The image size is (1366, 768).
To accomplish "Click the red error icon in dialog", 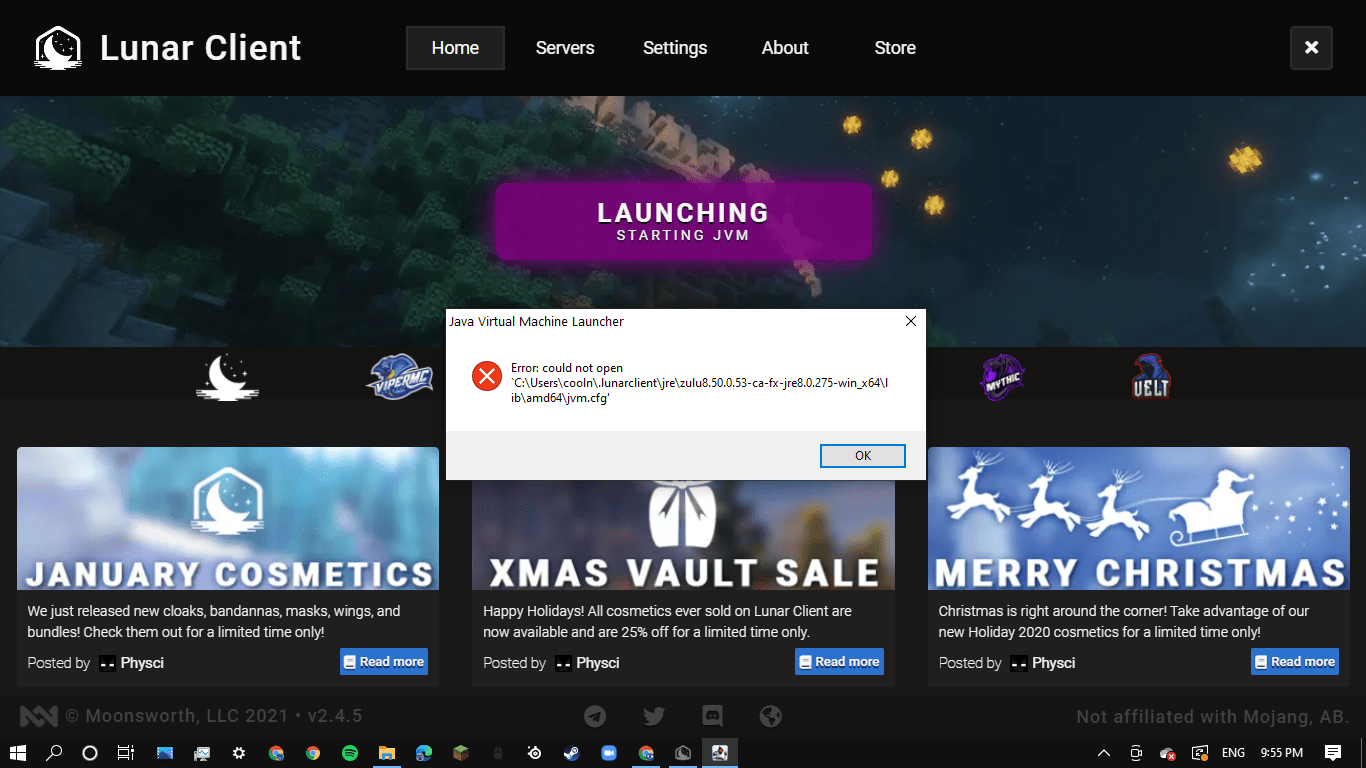I will click(487, 376).
